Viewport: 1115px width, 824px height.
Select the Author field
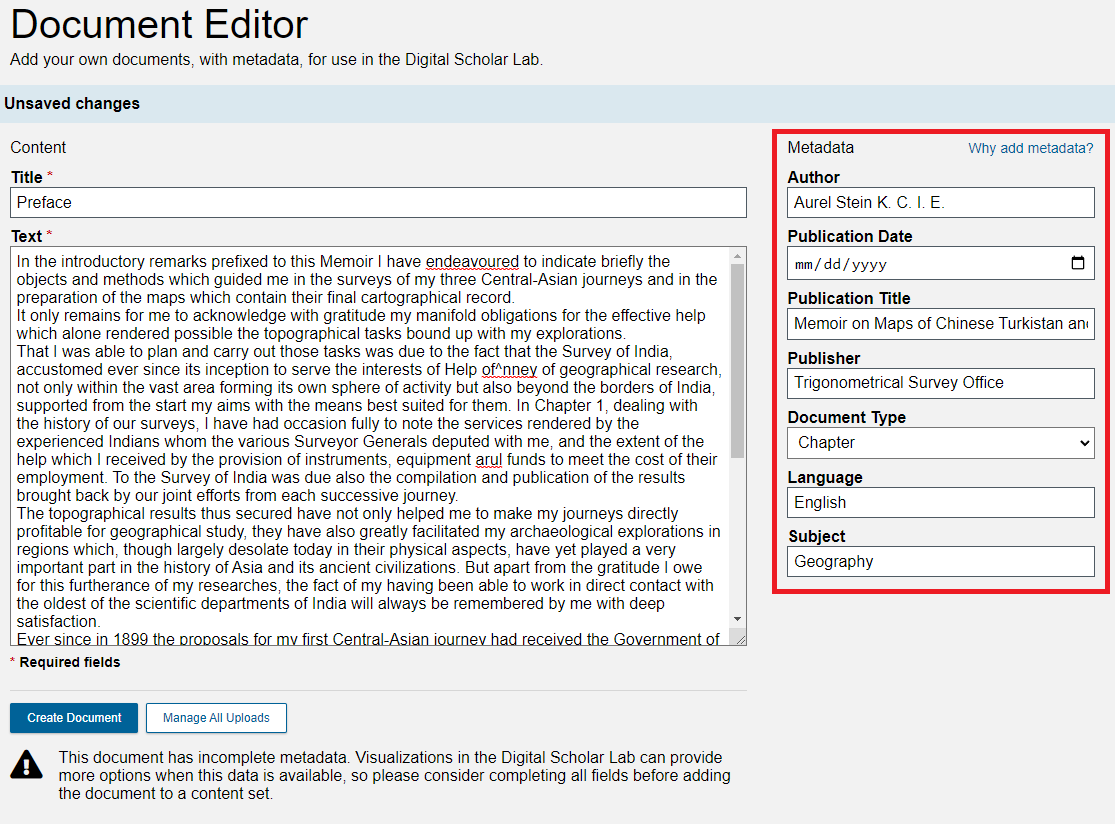pyautogui.click(x=940, y=202)
